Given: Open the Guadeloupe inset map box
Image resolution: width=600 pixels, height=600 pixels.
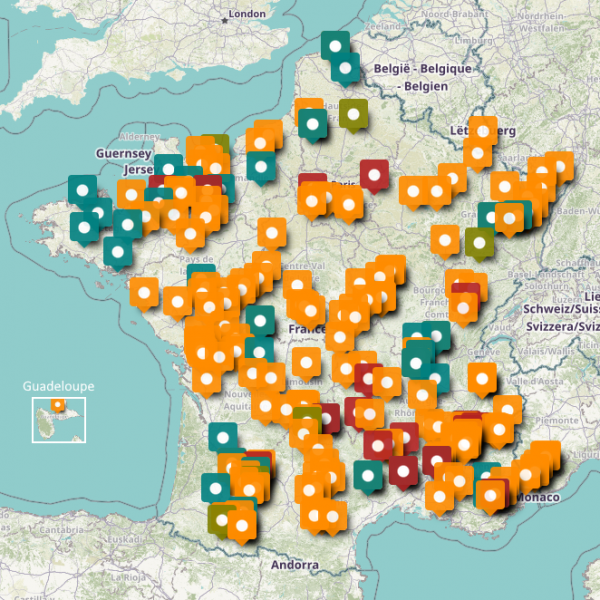Looking at the screenshot, I should 58,420.
